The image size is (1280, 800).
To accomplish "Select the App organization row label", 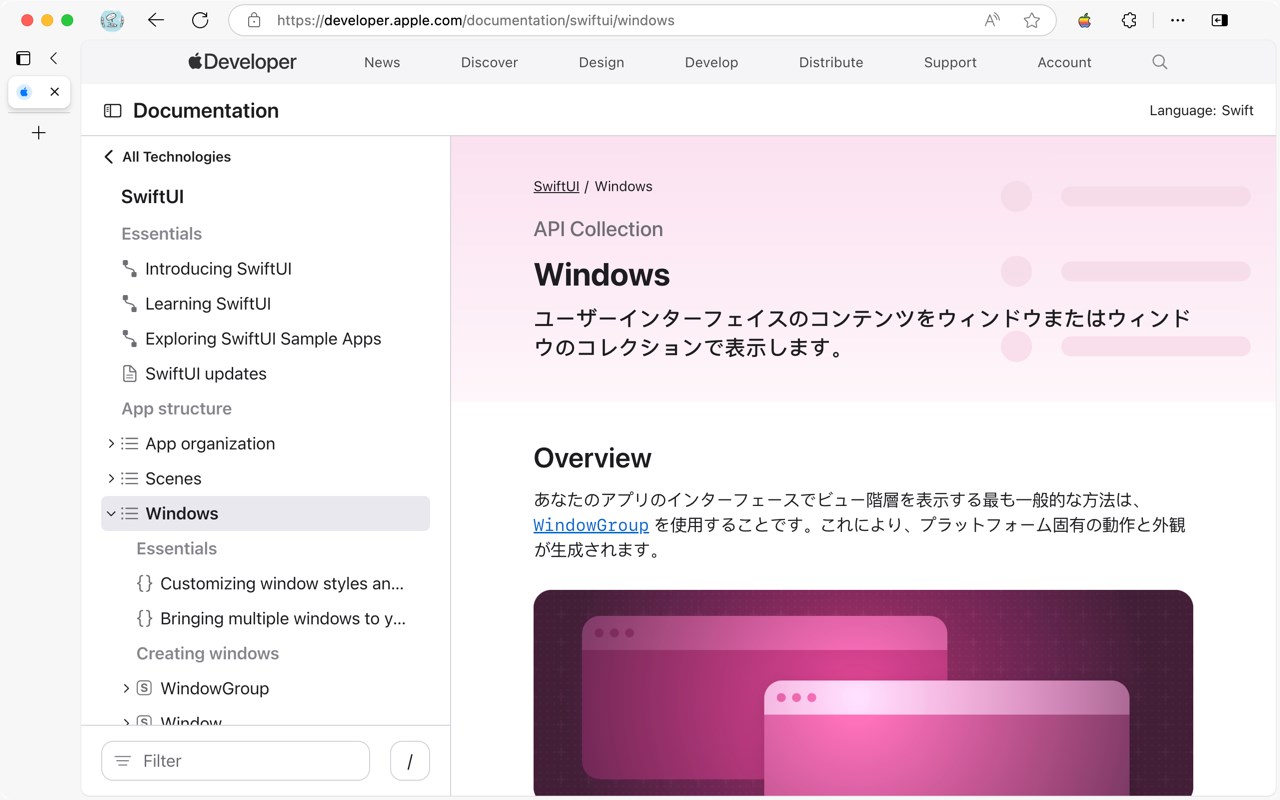I will pos(210,444).
